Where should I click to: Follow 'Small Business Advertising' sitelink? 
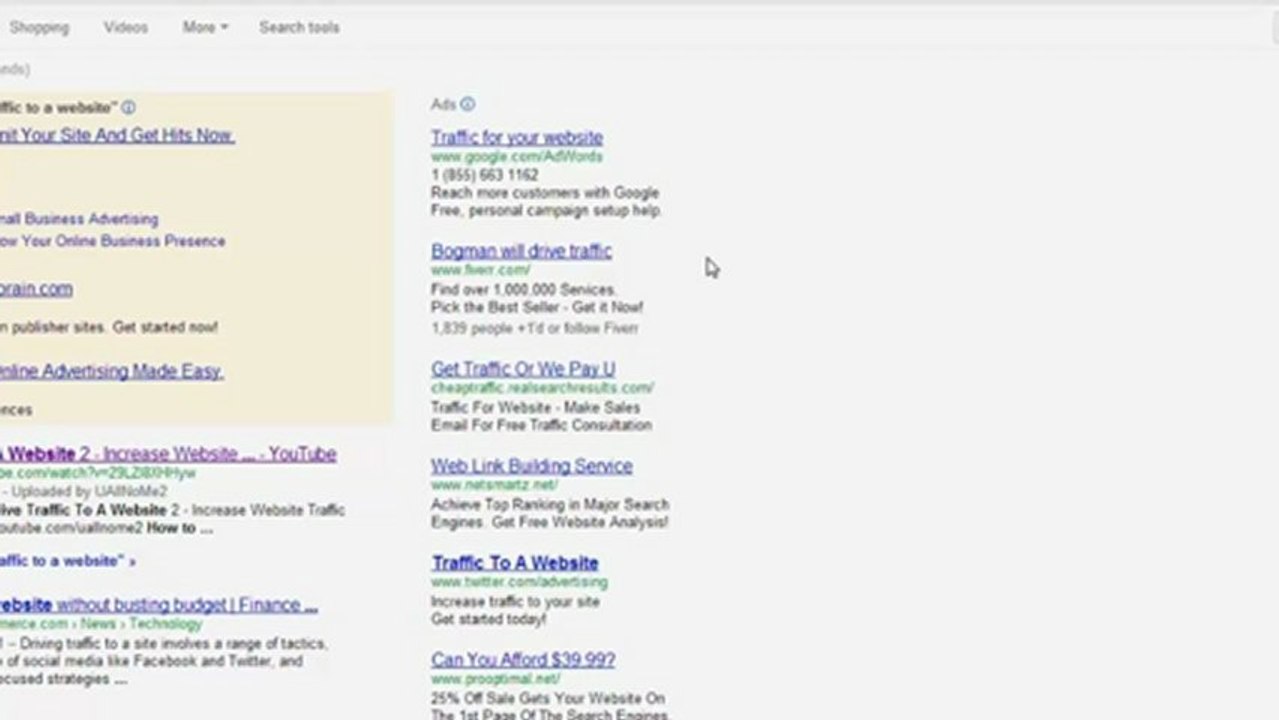(79, 219)
